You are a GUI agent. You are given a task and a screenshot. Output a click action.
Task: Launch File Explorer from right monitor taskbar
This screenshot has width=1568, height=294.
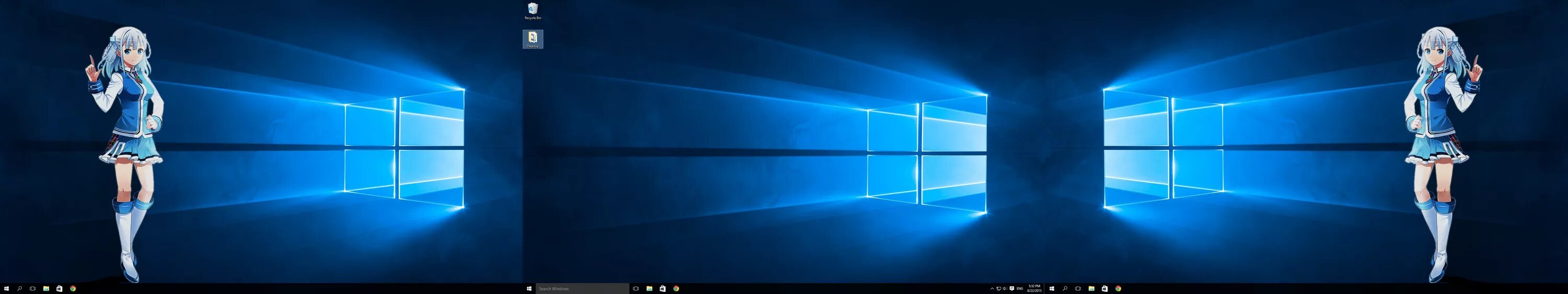(1091, 289)
